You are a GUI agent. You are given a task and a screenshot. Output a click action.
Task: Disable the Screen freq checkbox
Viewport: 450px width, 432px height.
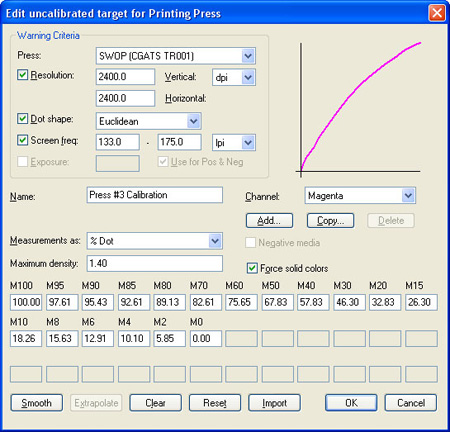[22, 140]
